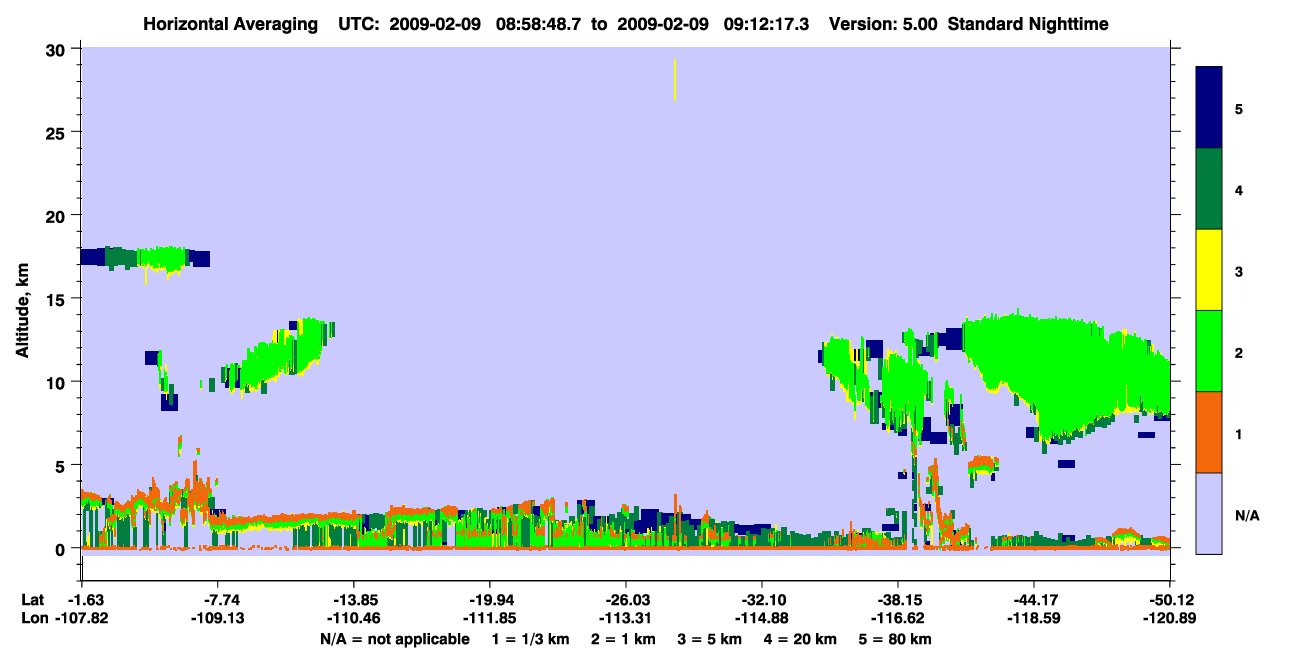Click latitude value -19.94
The height and width of the screenshot is (667, 1300).
coord(489,600)
